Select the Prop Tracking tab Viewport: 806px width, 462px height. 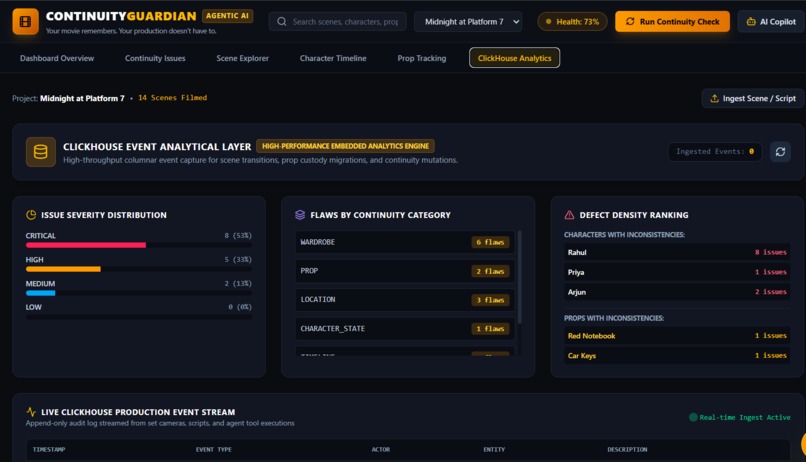(x=422, y=58)
